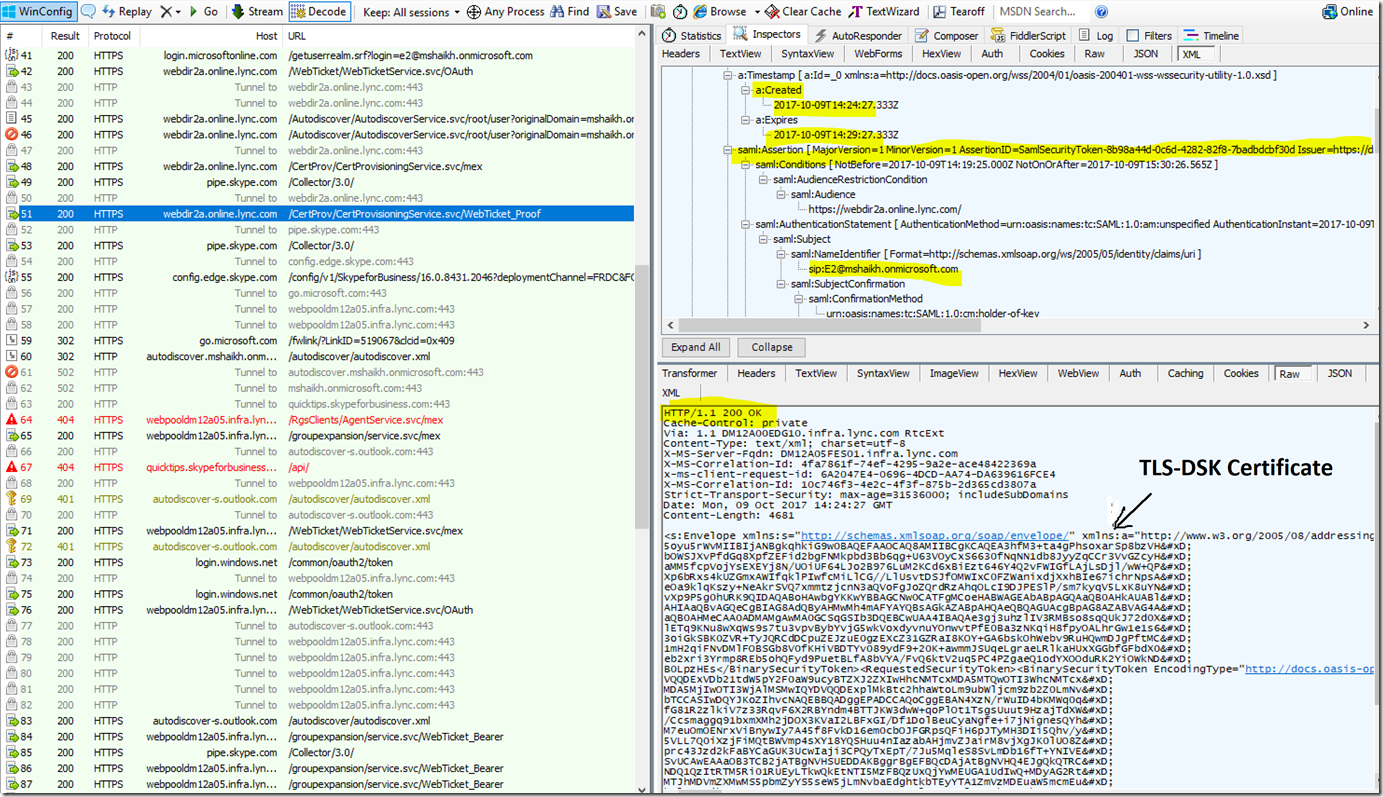Screen dimensions: 1383x797
Task: Open the AutoResponder tab
Action: click(857, 35)
